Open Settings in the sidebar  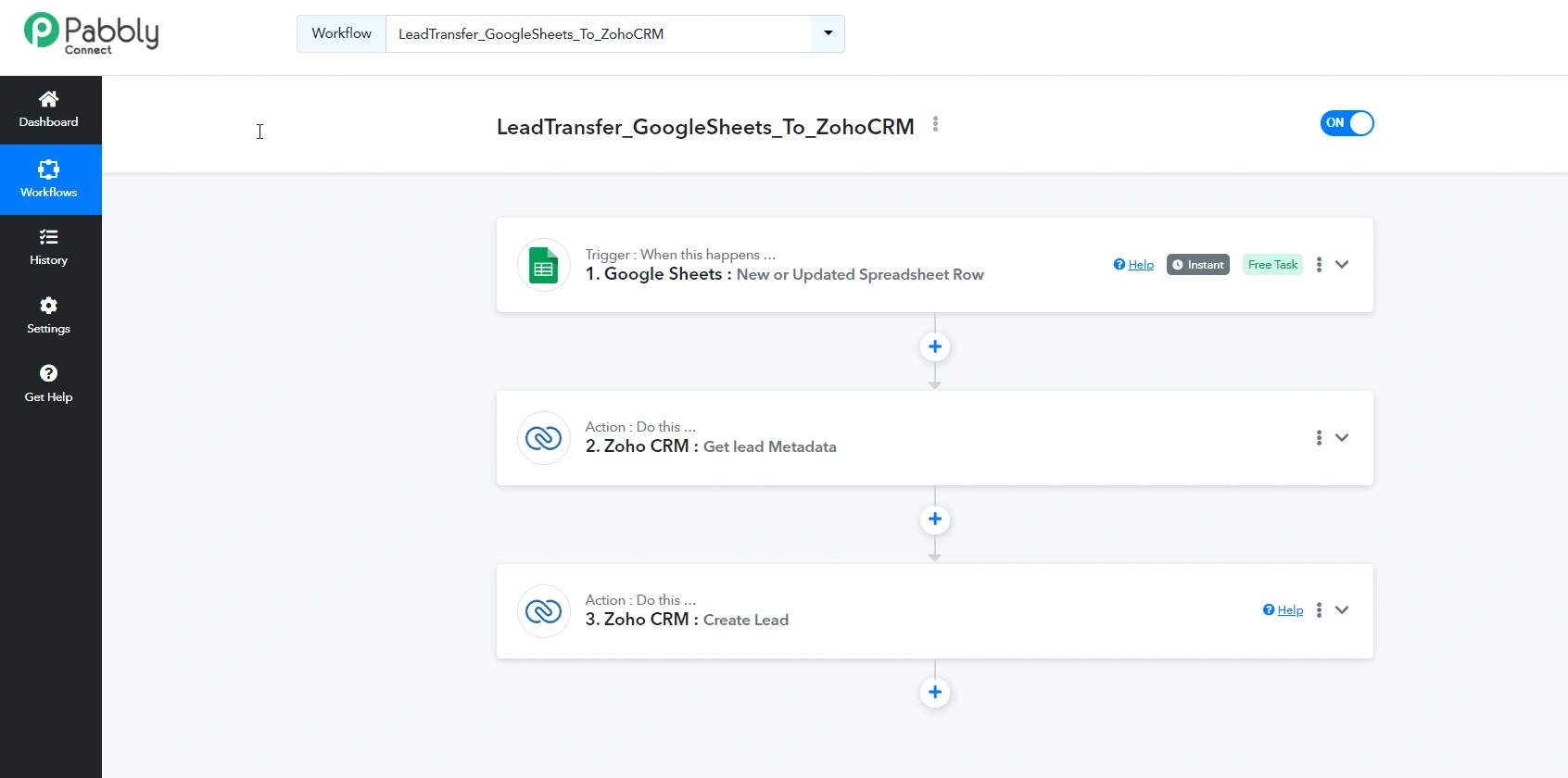pyautogui.click(x=49, y=316)
